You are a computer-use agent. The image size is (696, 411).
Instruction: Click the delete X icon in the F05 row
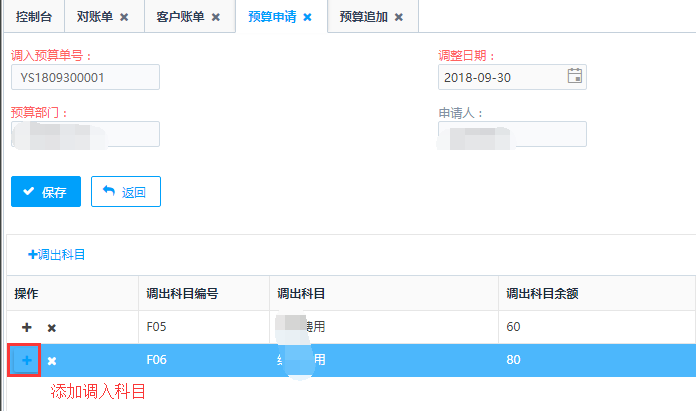[52, 327]
